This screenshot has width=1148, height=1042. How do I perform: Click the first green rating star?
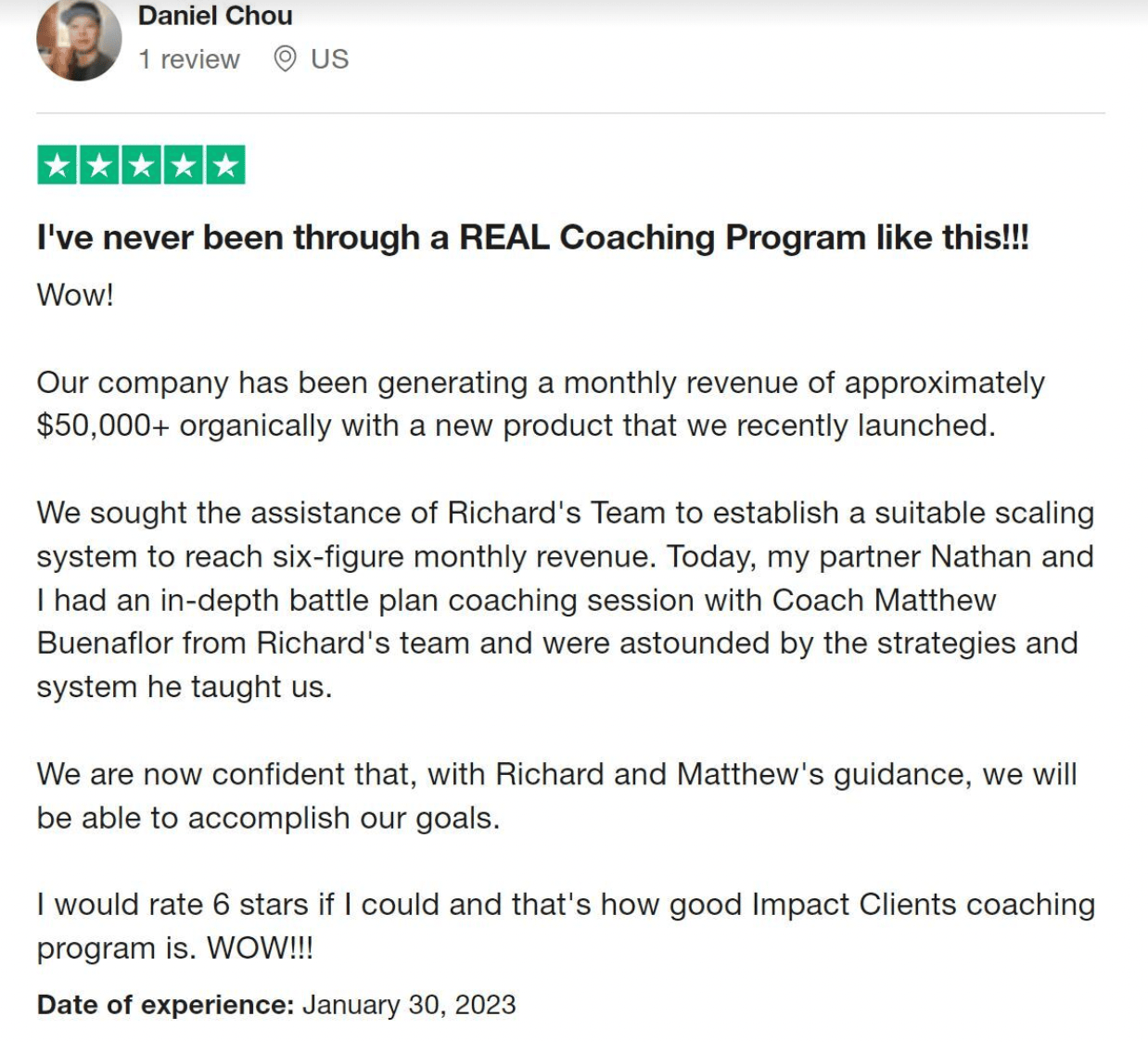[57, 166]
